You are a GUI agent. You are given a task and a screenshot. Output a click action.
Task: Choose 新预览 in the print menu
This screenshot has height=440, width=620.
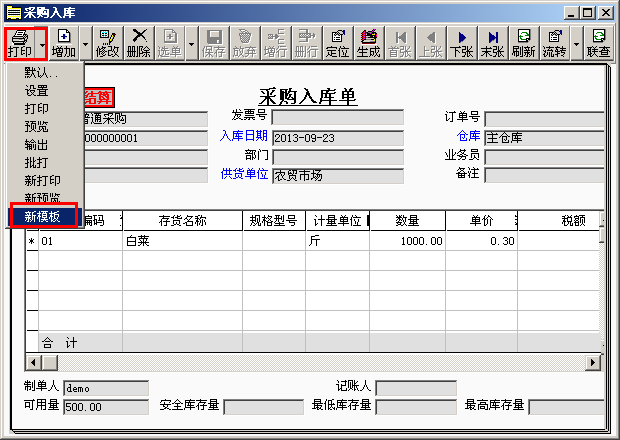[45, 198]
